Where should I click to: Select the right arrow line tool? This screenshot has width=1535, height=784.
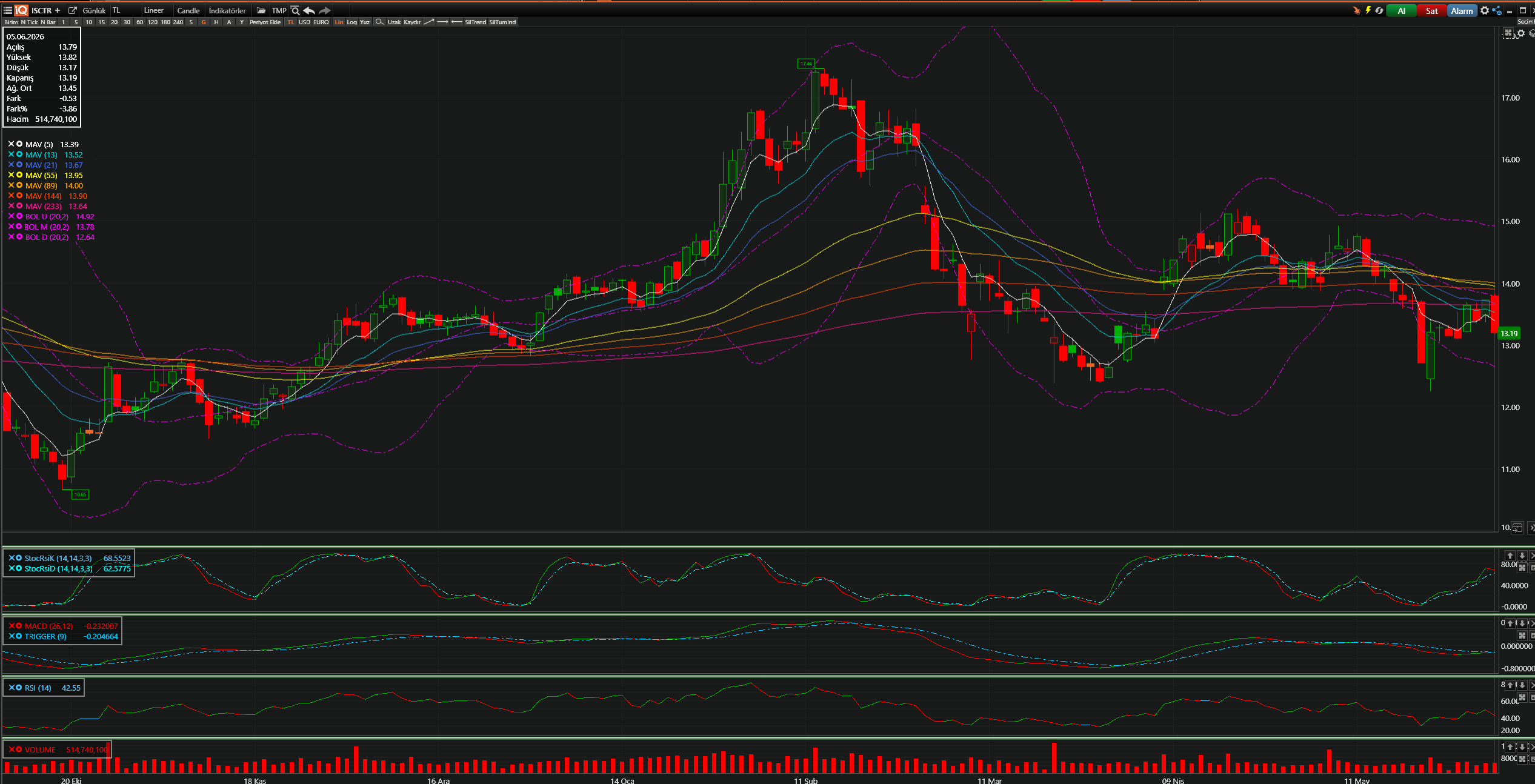[442, 22]
